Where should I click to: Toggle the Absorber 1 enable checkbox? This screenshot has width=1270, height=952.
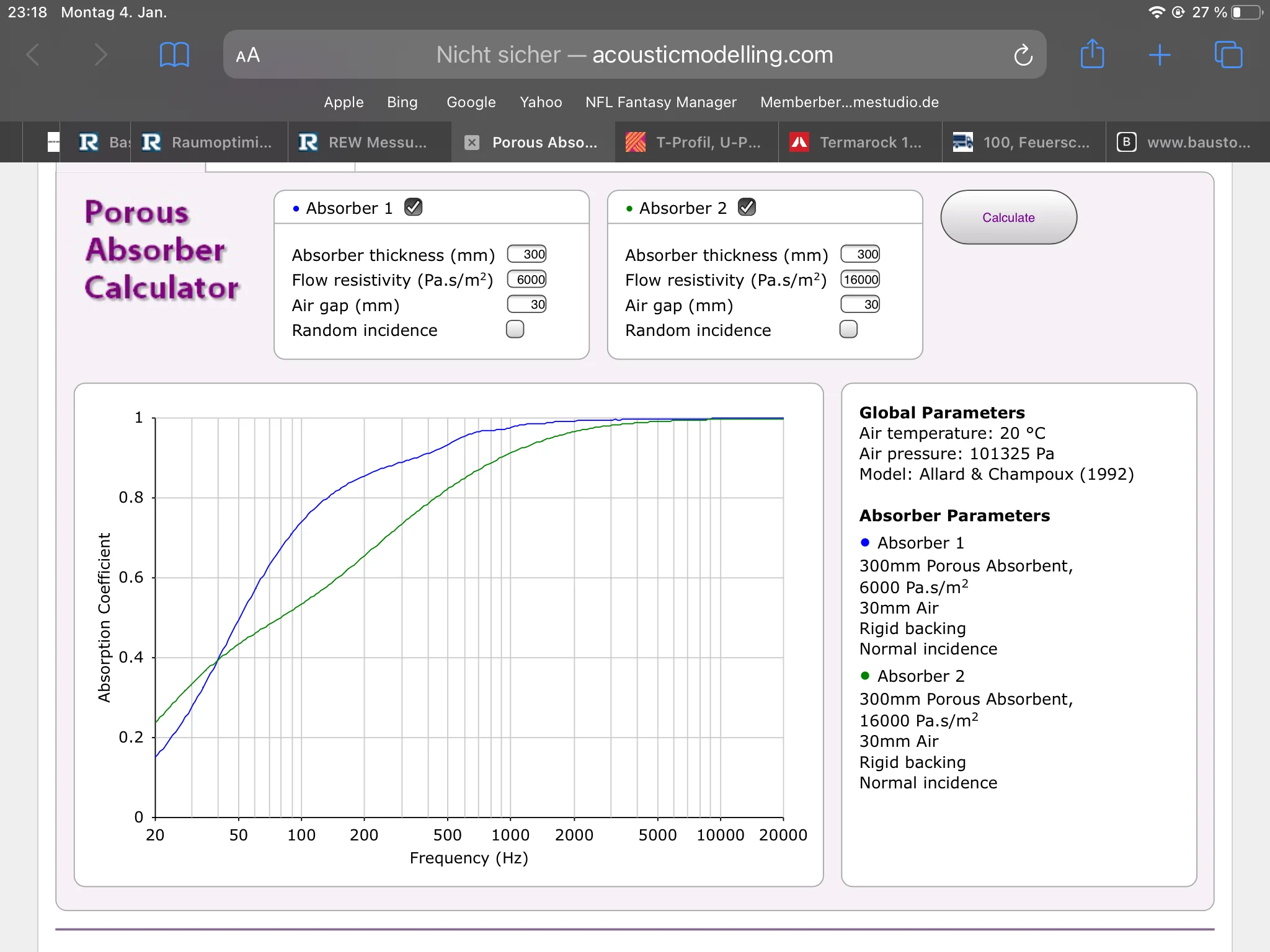(413, 207)
